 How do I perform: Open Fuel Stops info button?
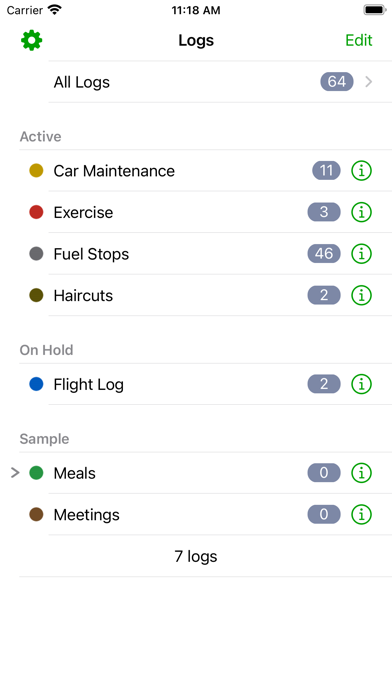point(361,254)
